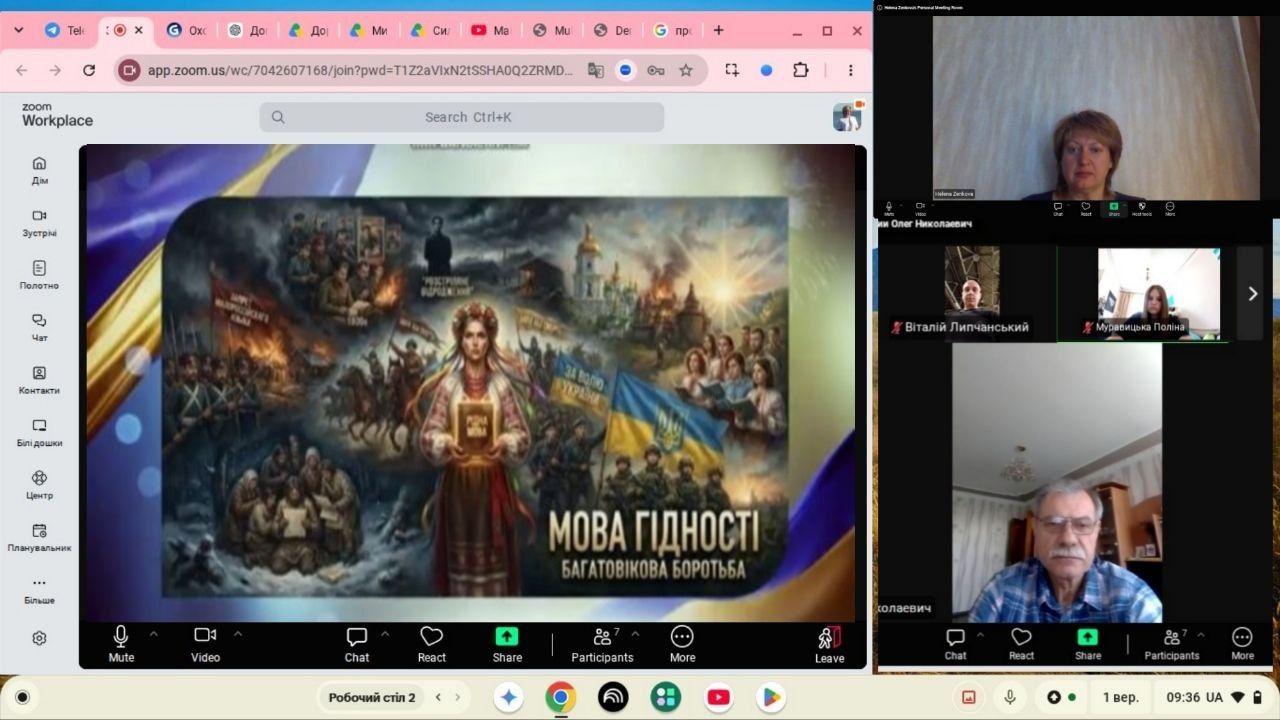This screenshot has height=720, width=1280.
Task: Click the Search Ctrl+K field
Action: (462, 117)
